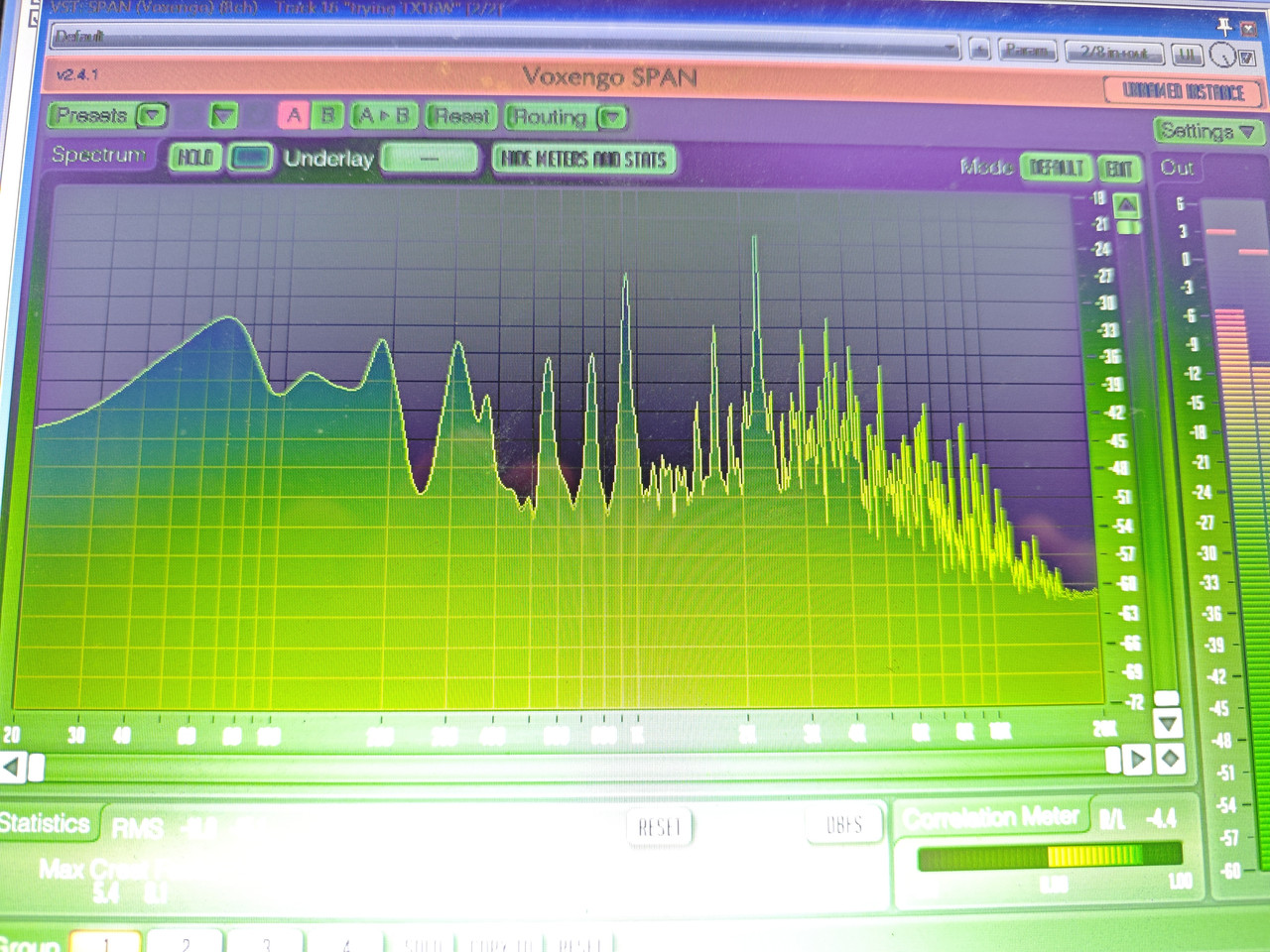The image size is (1270, 952).
Task: Rename via Unnamed Instance field
Action: point(1183,92)
